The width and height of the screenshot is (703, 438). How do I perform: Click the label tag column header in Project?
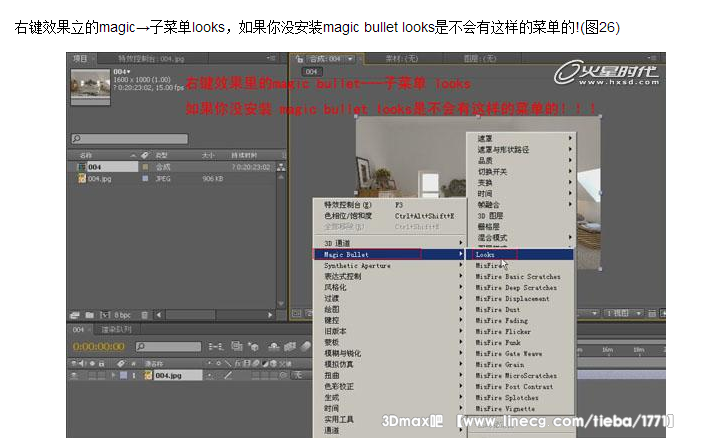tap(144, 155)
